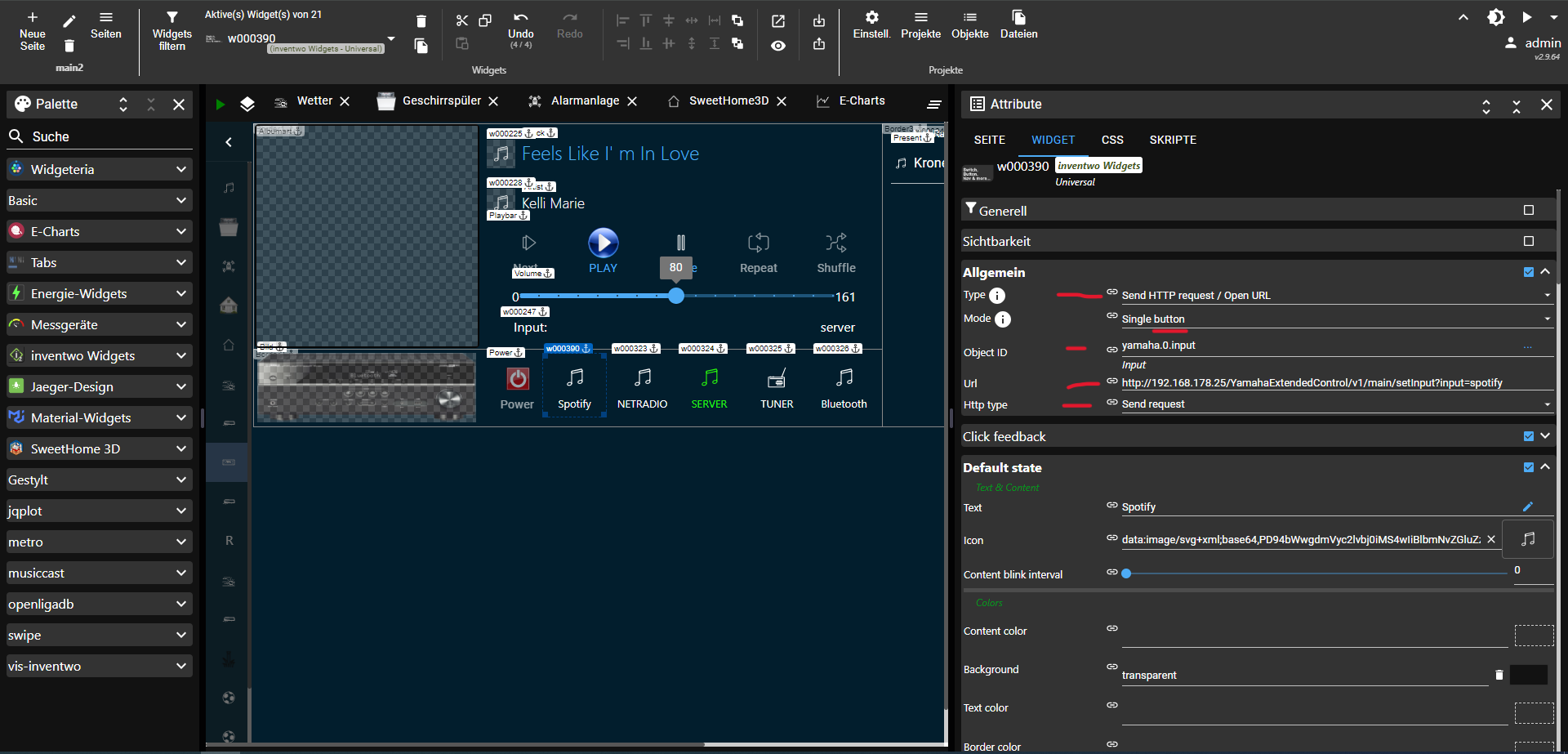Switch to the SweetHome3D view tab
Screen dimensions: 1568x754
728,100
